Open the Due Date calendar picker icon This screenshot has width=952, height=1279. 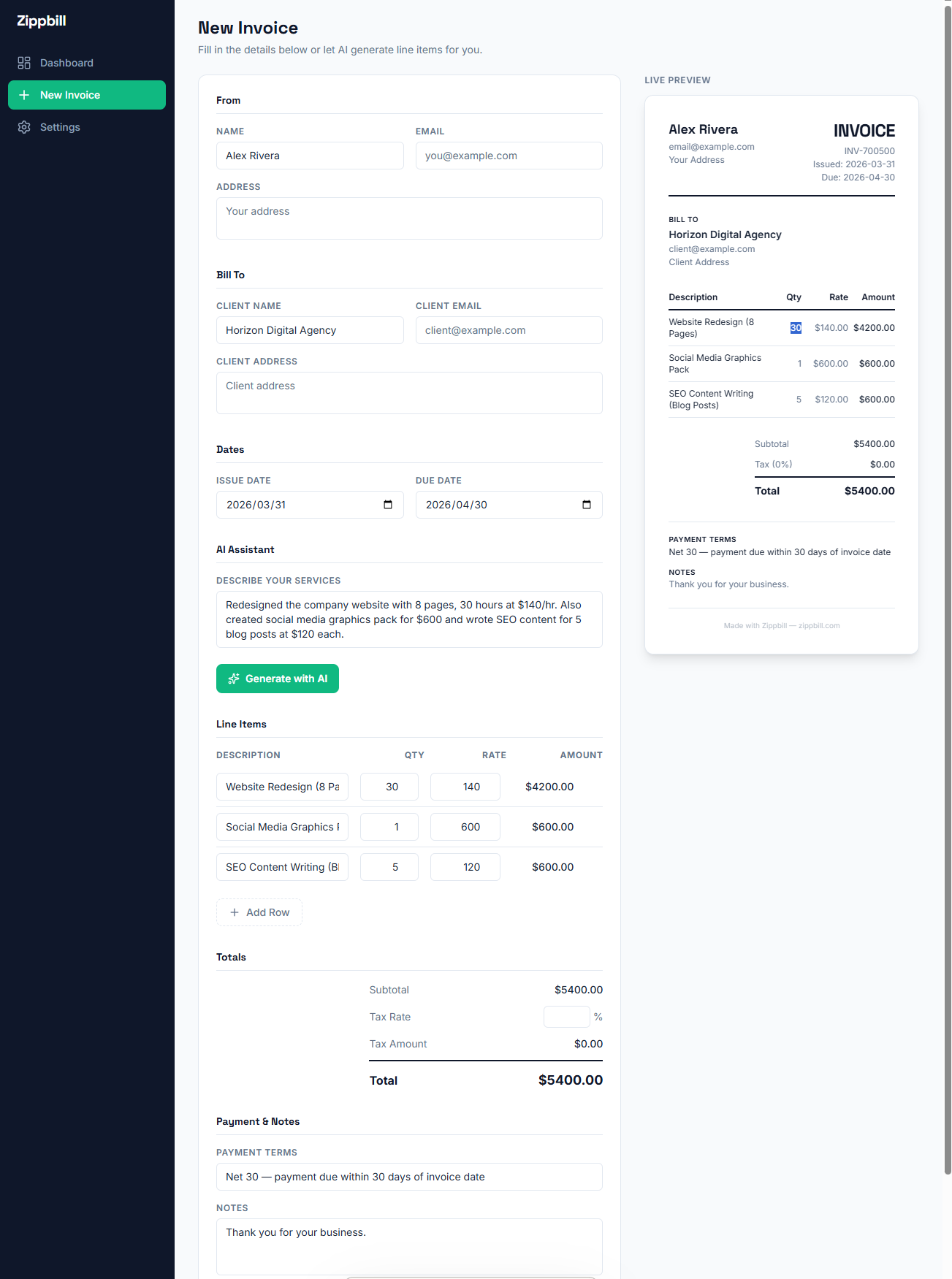pos(587,505)
